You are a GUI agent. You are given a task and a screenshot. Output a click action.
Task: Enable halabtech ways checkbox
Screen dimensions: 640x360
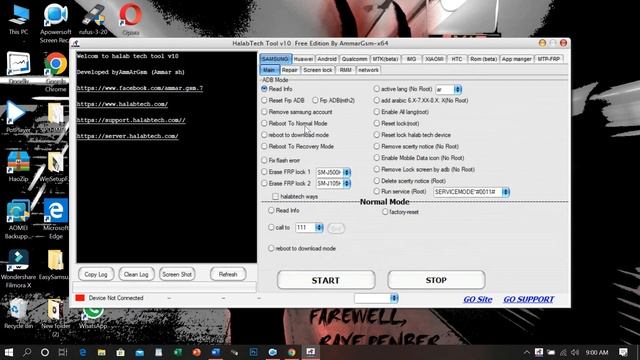(x=276, y=196)
